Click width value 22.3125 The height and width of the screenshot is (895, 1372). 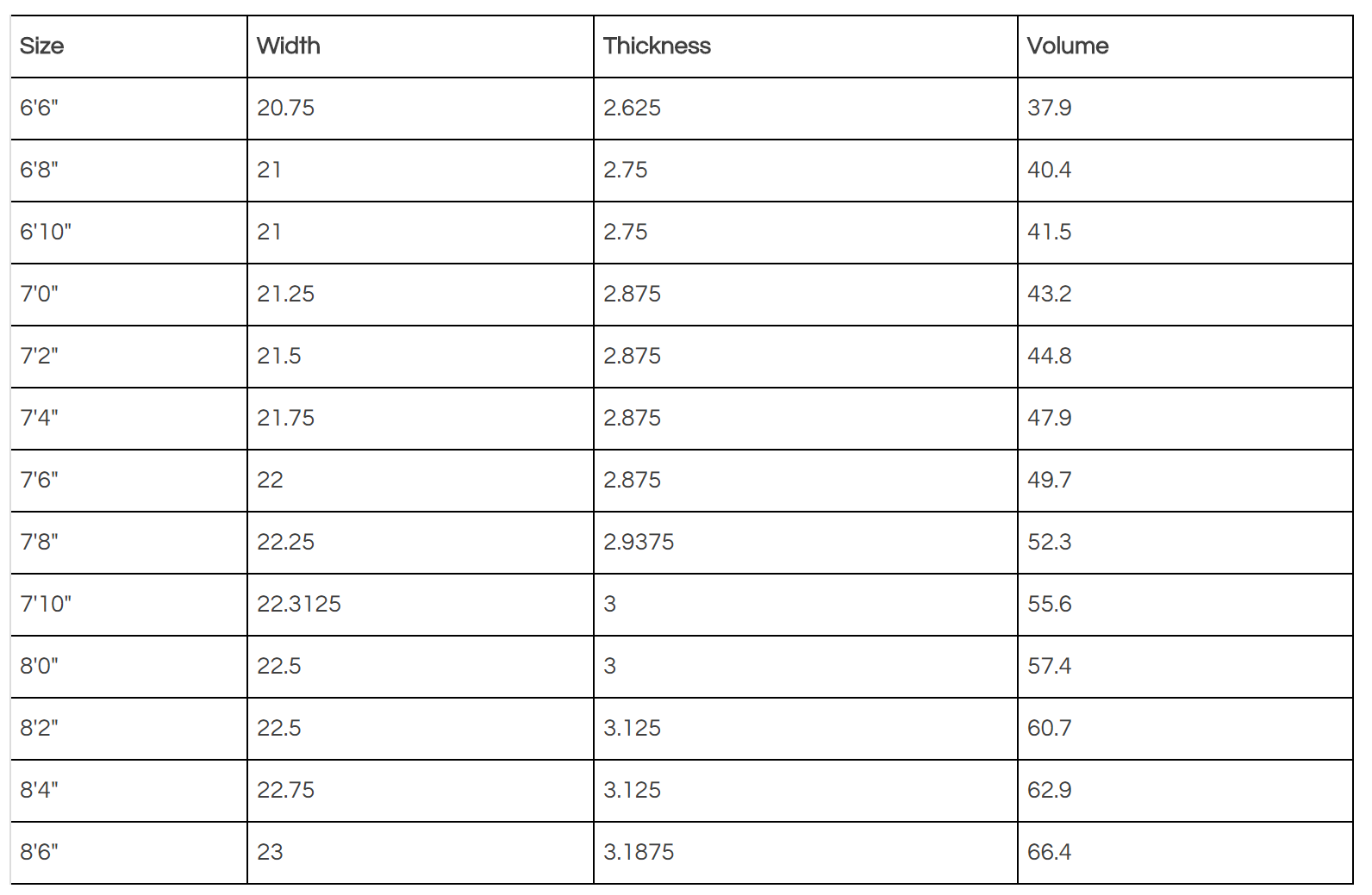(x=299, y=604)
